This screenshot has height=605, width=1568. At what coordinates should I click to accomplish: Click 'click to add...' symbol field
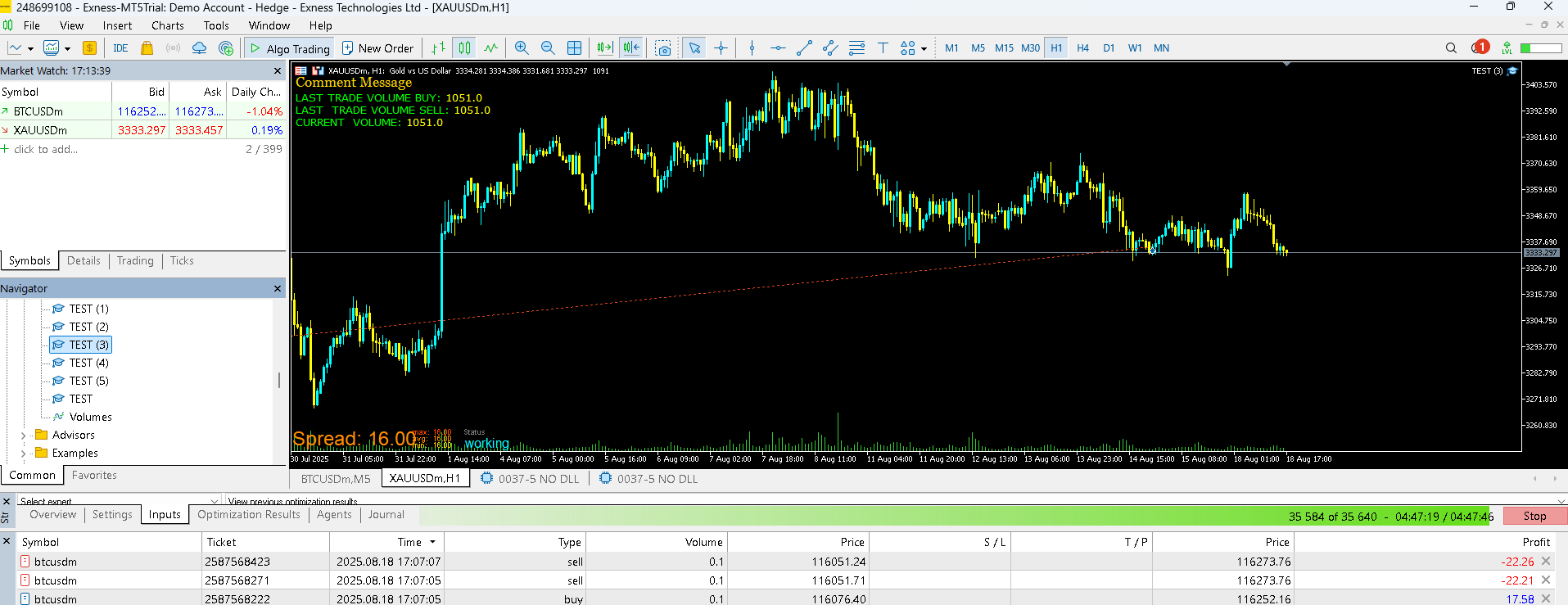46,149
